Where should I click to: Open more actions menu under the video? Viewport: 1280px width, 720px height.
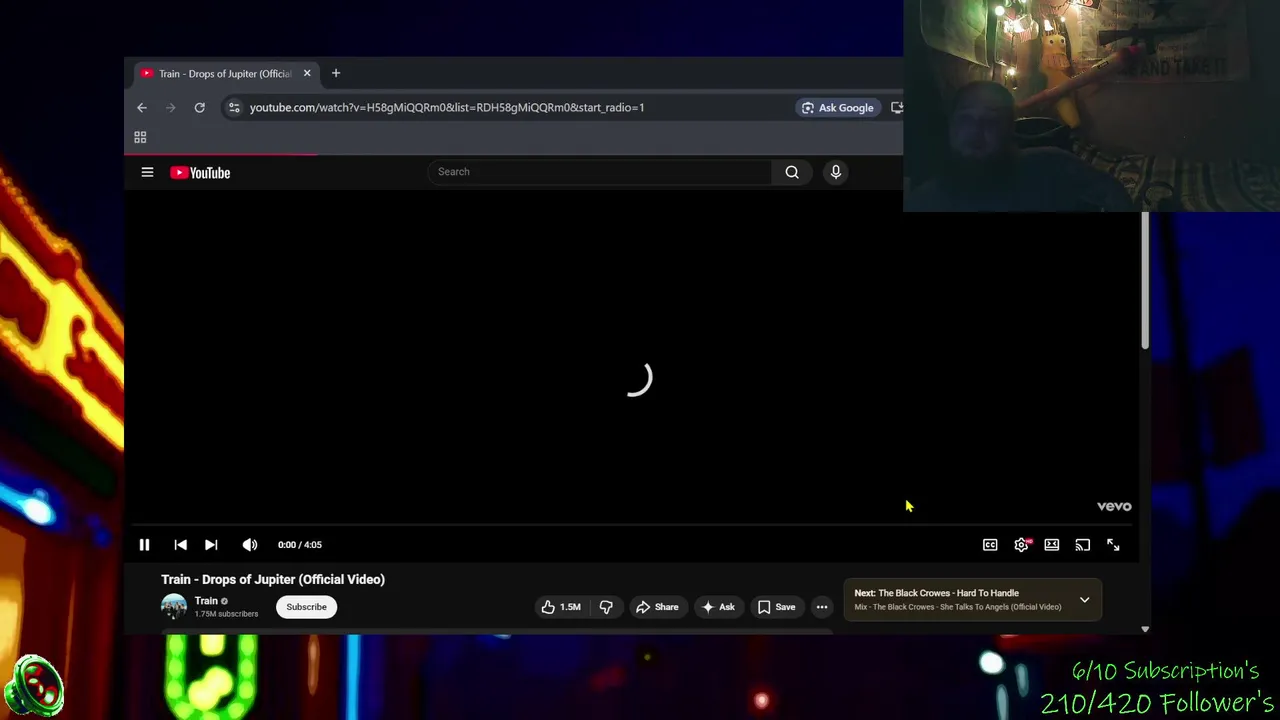click(822, 607)
